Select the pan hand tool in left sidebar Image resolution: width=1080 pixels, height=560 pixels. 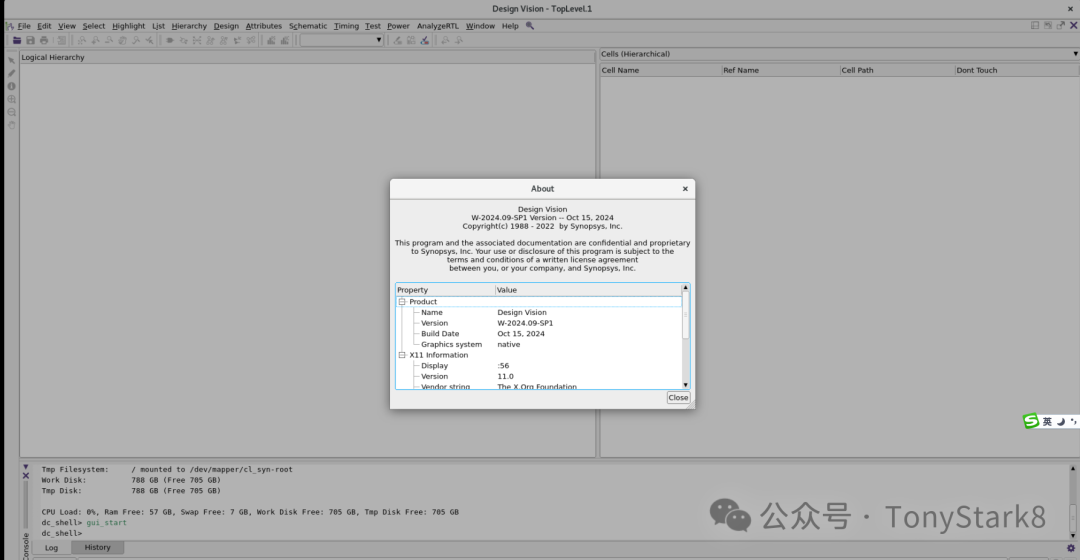[x=11, y=125]
